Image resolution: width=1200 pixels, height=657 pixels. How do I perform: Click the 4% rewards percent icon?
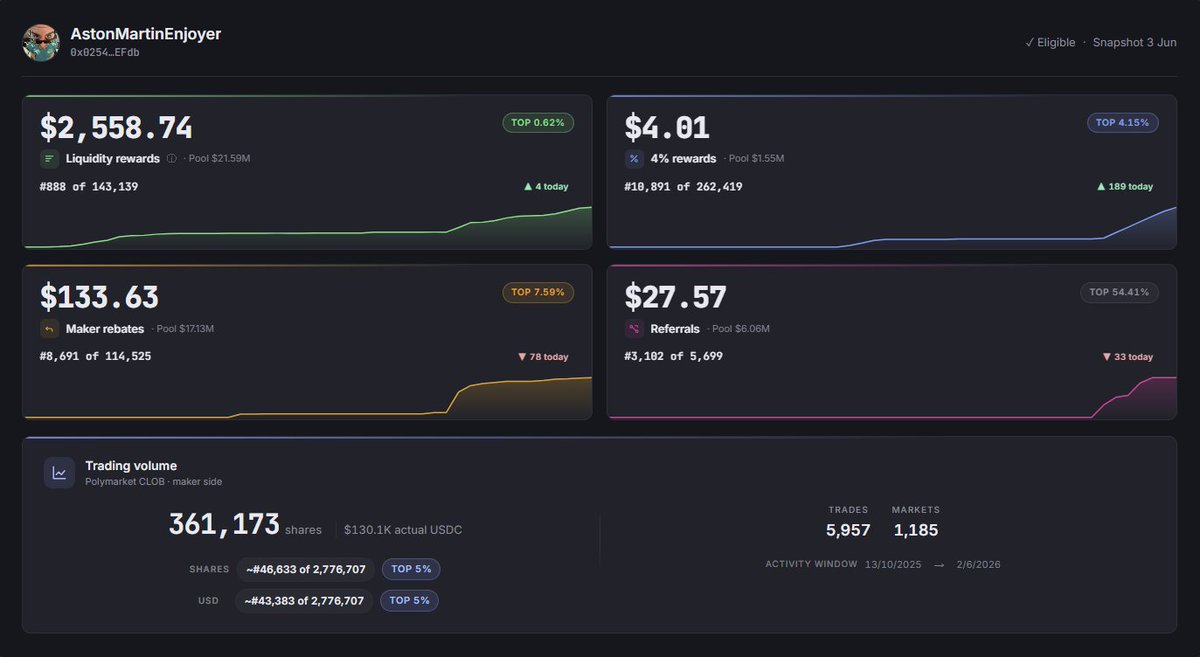[634, 159]
